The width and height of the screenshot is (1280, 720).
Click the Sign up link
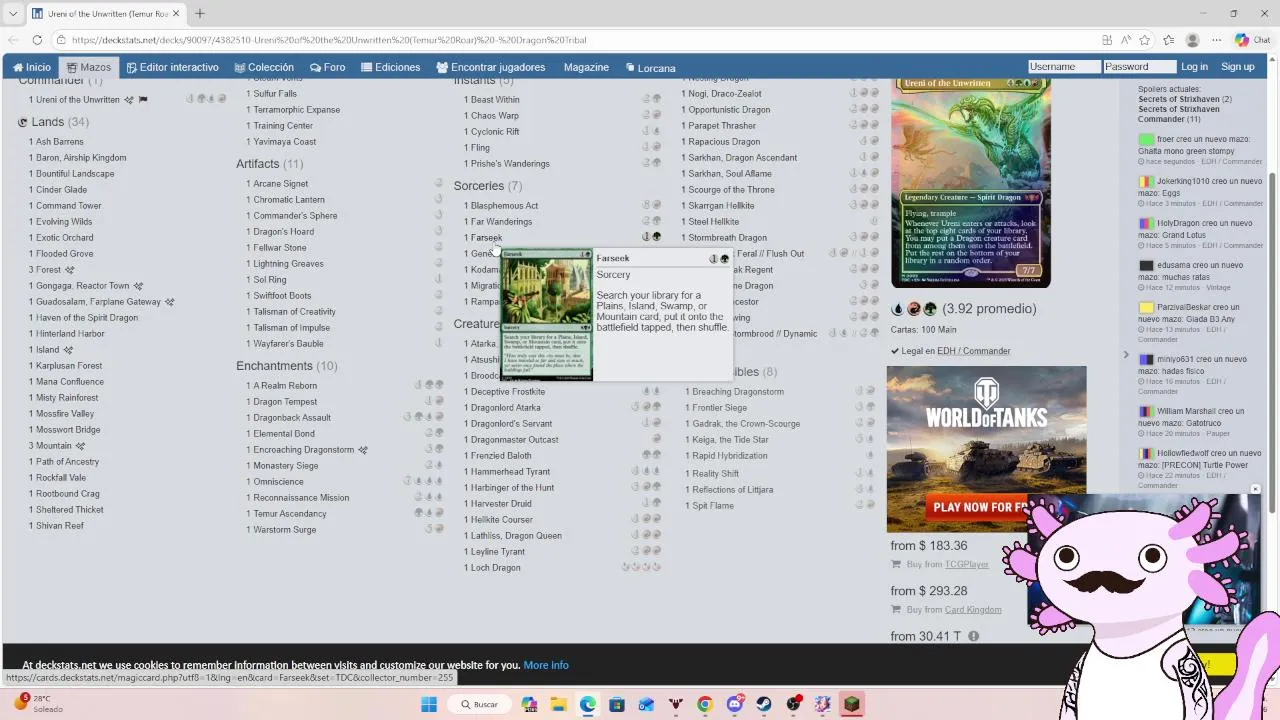[1237, 67]
